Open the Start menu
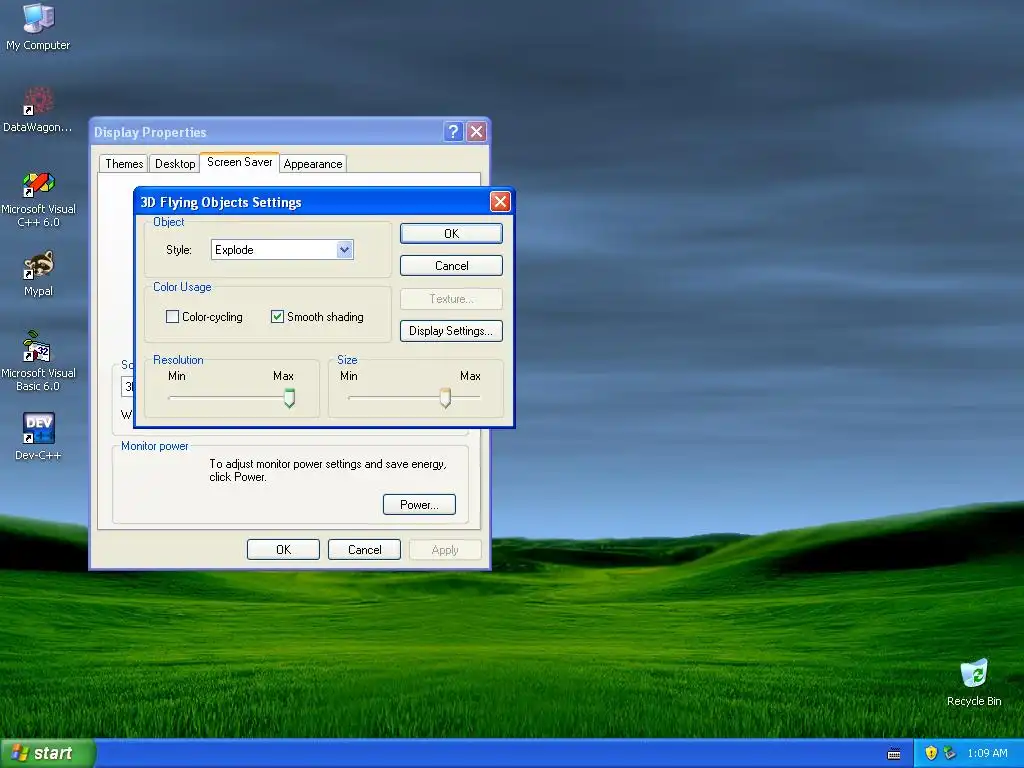Screen dimensions: 1024x768 click(x=48, y=753)
